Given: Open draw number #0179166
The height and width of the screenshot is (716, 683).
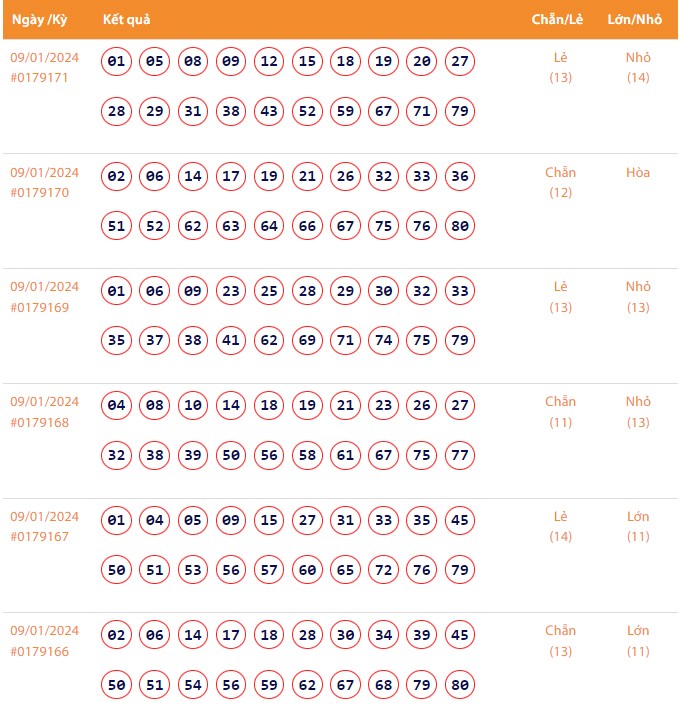Looking at the screenshot, I should [x=40, y=651].
